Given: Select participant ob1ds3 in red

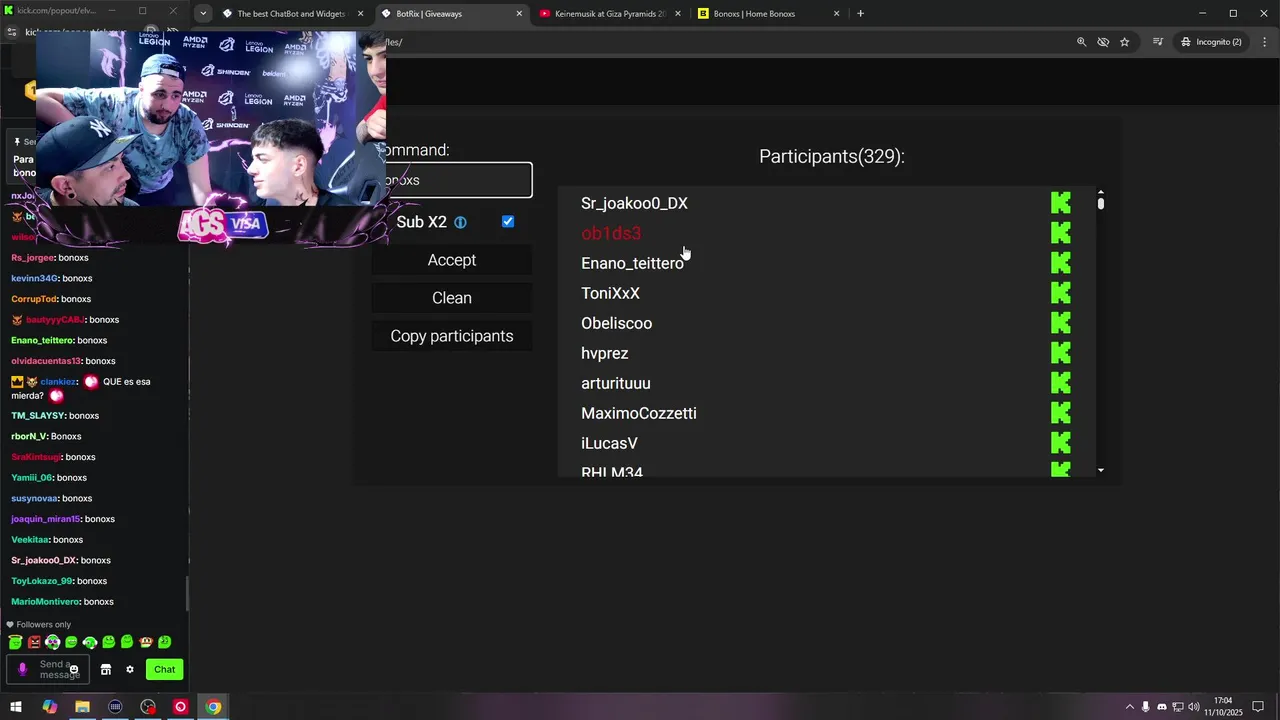Looking at the screenshot, I should [x=611, y=233].
